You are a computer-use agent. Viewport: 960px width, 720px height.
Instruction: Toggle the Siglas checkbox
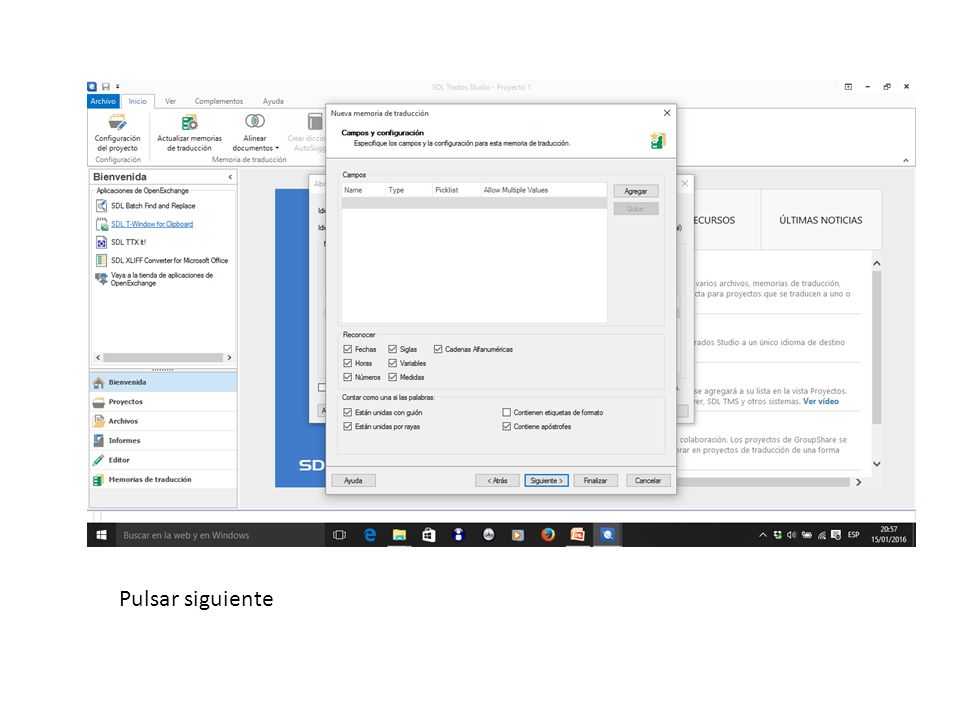tap(392, 349)
